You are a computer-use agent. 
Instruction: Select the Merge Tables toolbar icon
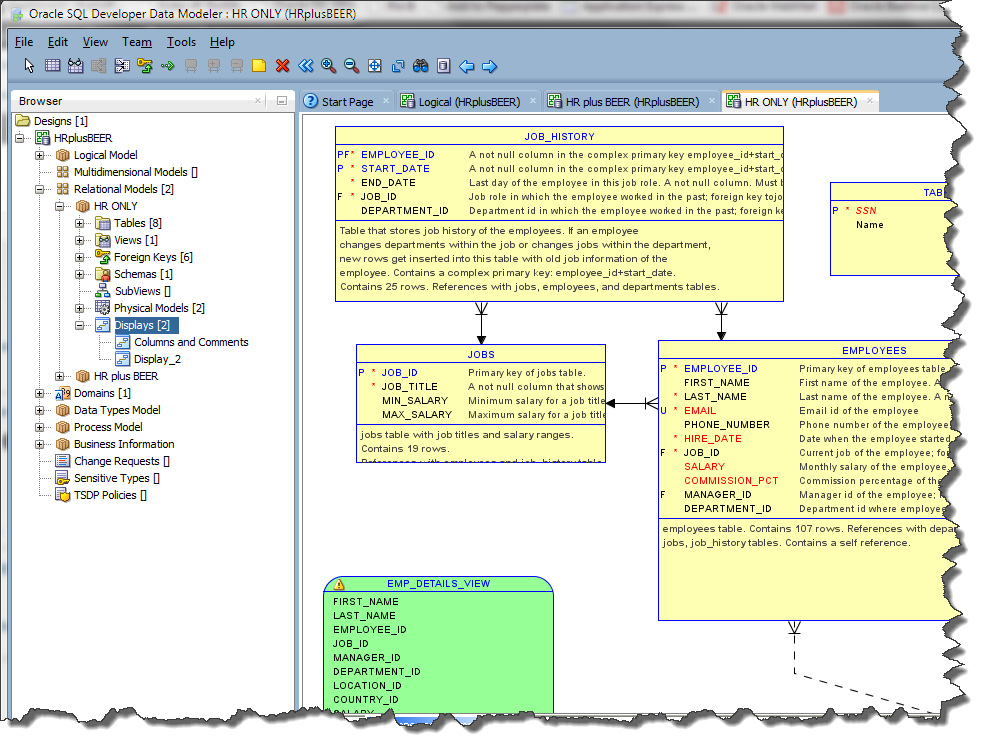tap(122, 65)
